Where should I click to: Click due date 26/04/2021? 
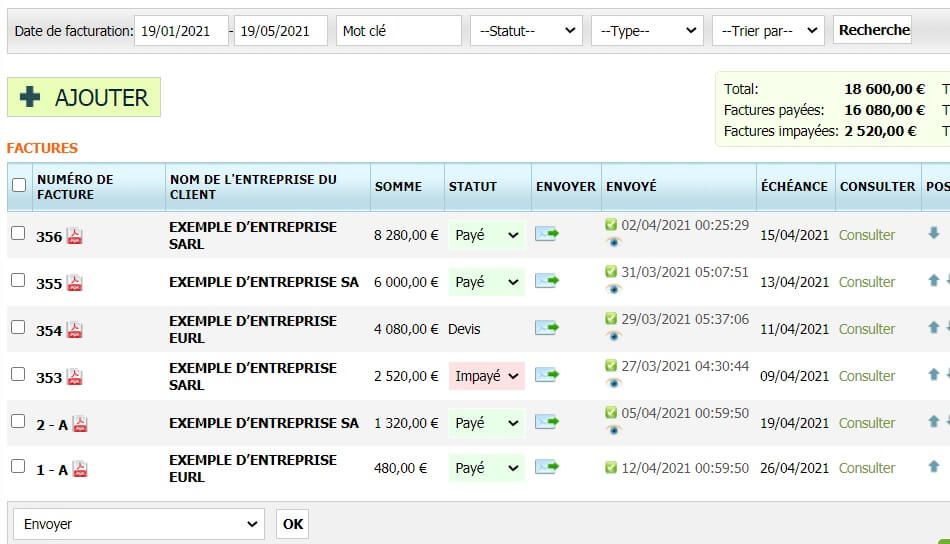[x=794, y=468]
